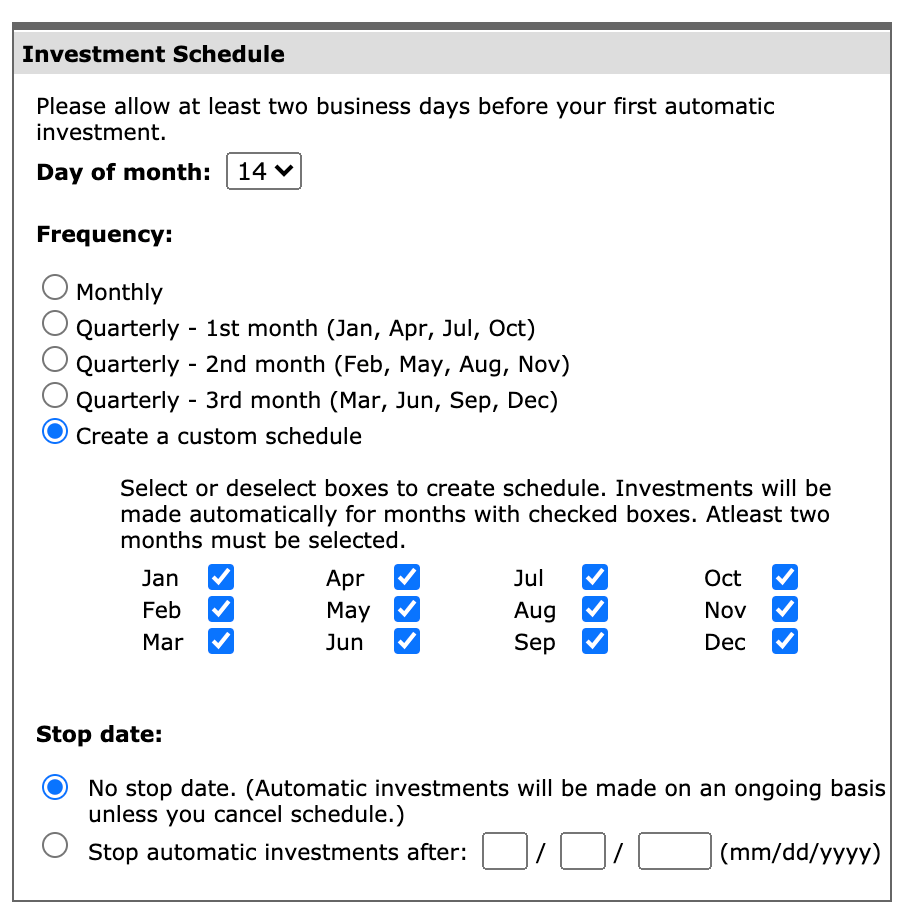Viewport: 914px width, 918px height.
Task: Deselect the Feb month checkbox
Action: [221, 609]
